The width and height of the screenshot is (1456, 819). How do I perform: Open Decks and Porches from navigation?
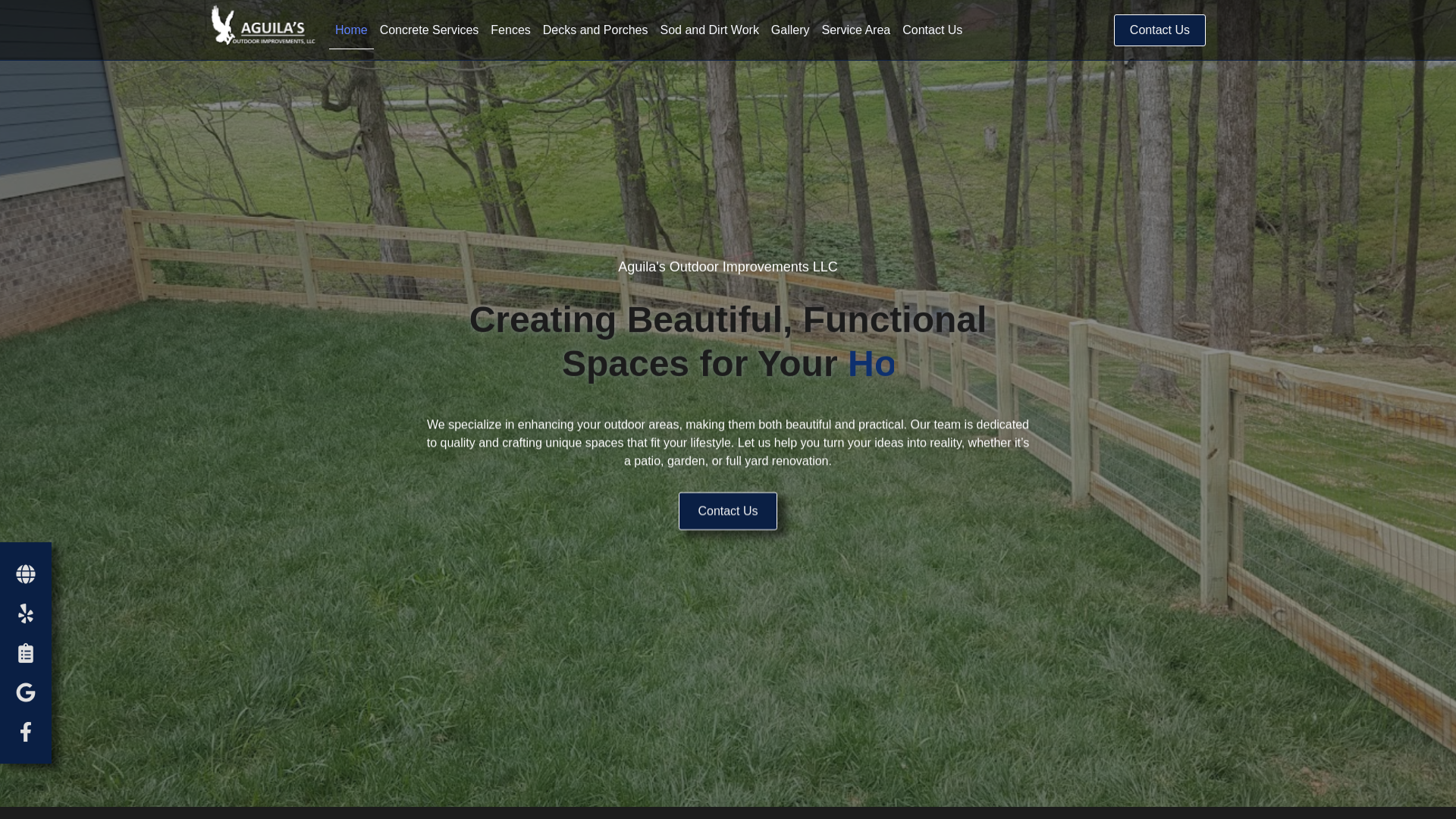[595, 30]
